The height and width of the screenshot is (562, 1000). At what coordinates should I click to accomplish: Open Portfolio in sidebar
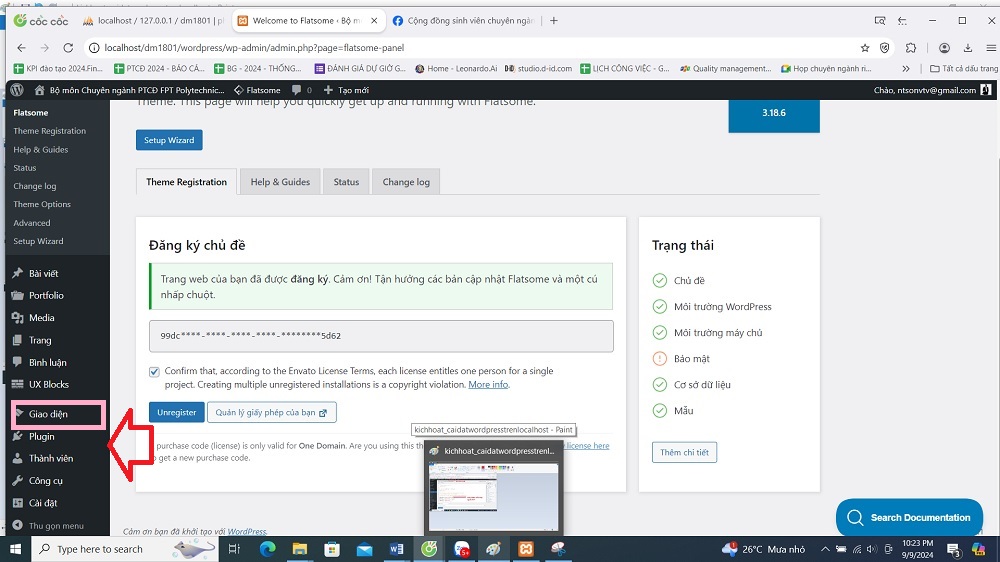pyautogui.click(x=46, y=295)
